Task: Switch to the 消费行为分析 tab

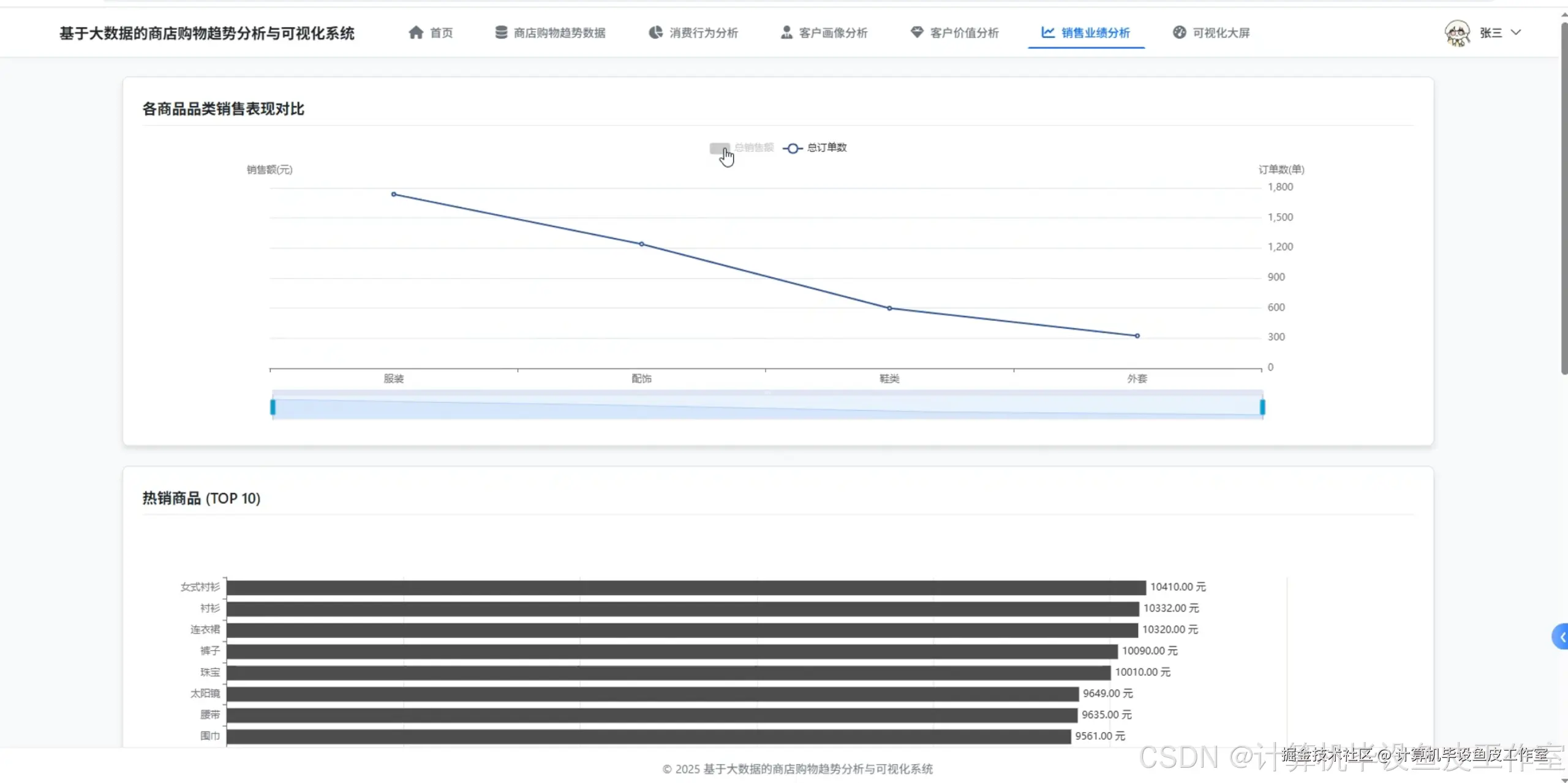Action: coord(703,32)
